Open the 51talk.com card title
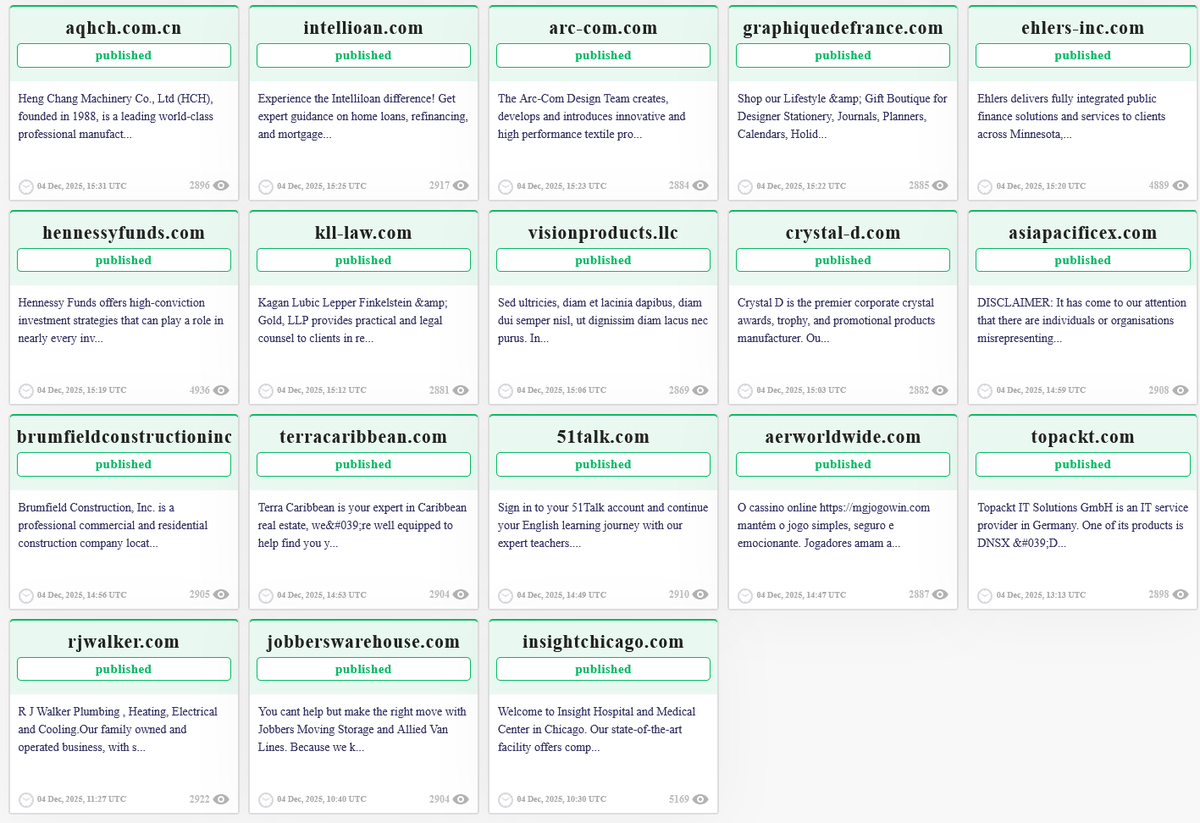 coord(604,437)
